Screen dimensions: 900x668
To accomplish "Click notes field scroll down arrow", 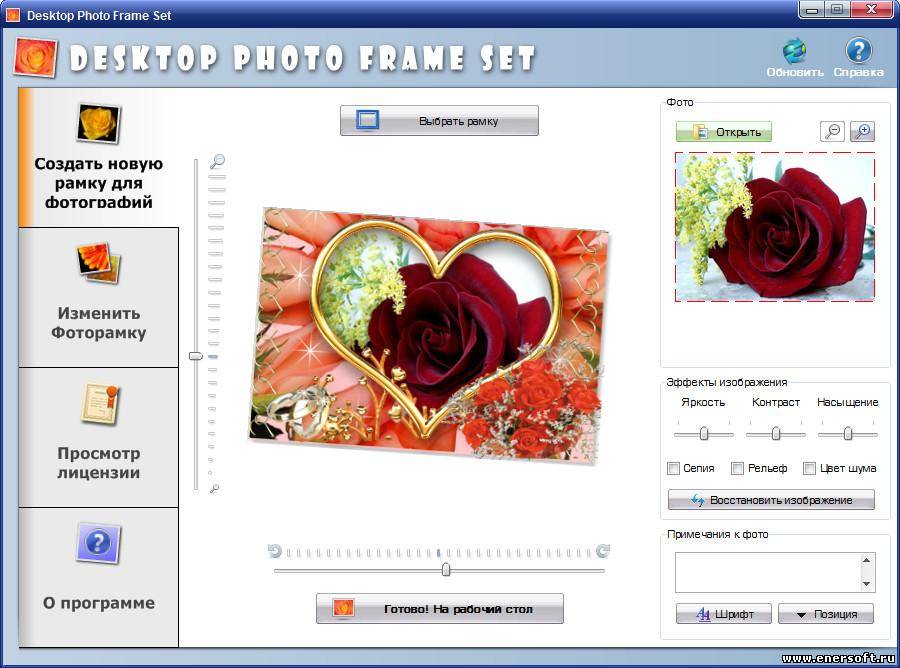I will (867, 584).
